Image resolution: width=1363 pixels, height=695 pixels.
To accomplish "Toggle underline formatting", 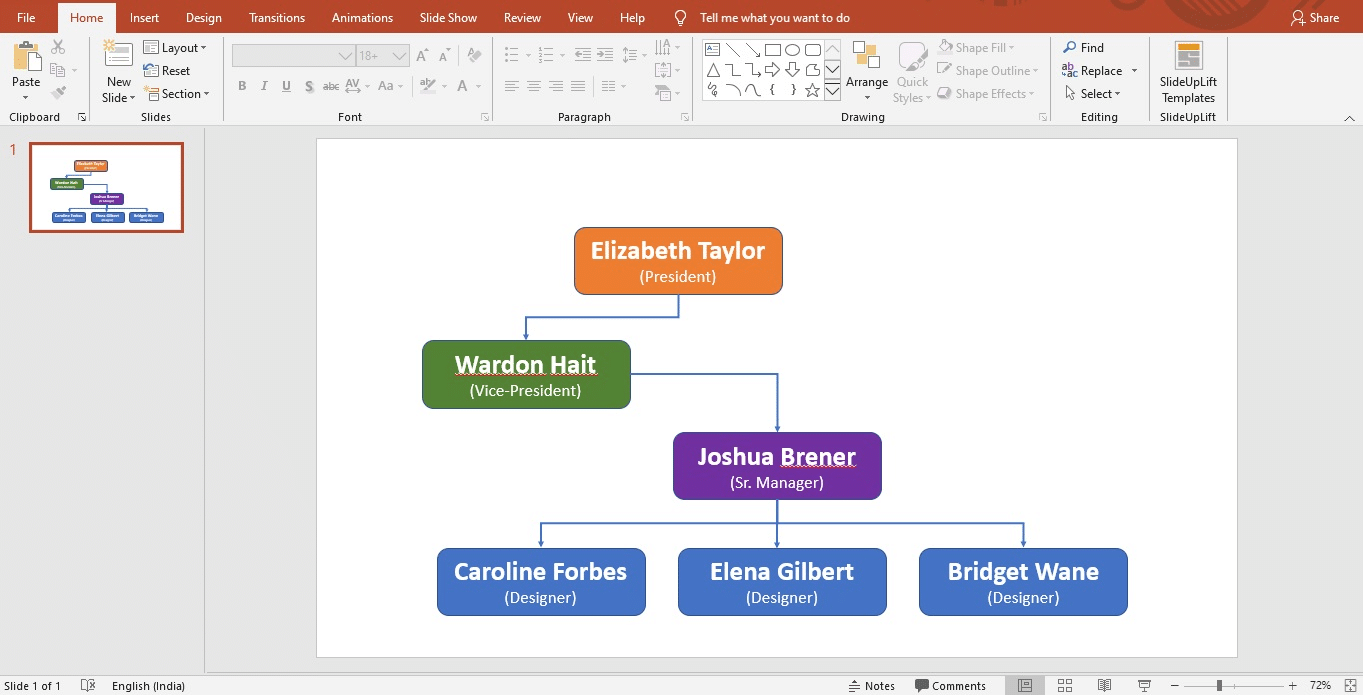I will pyautogui.click(x=285, y=86).
